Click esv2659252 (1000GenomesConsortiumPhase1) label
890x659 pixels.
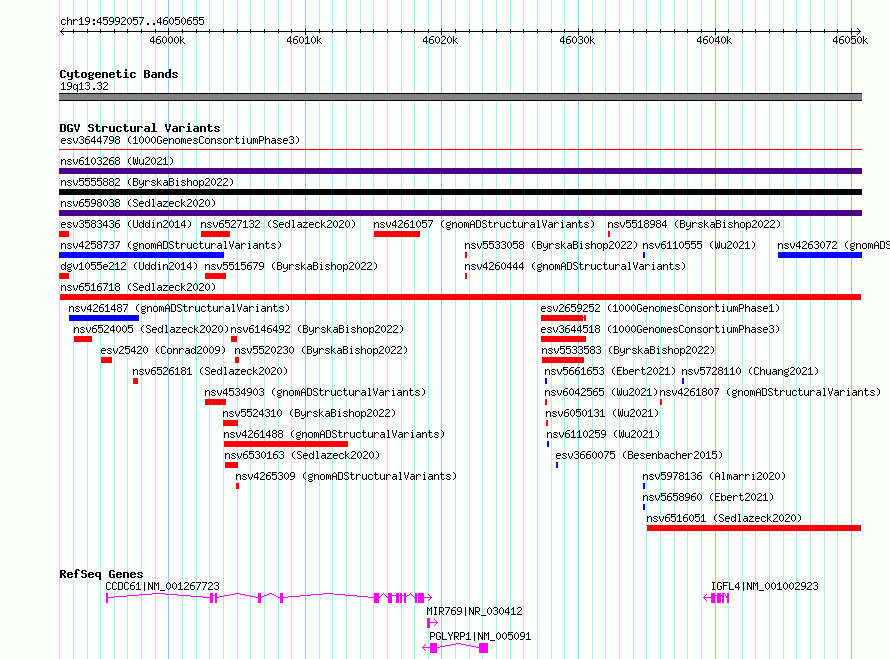point(660,308)
